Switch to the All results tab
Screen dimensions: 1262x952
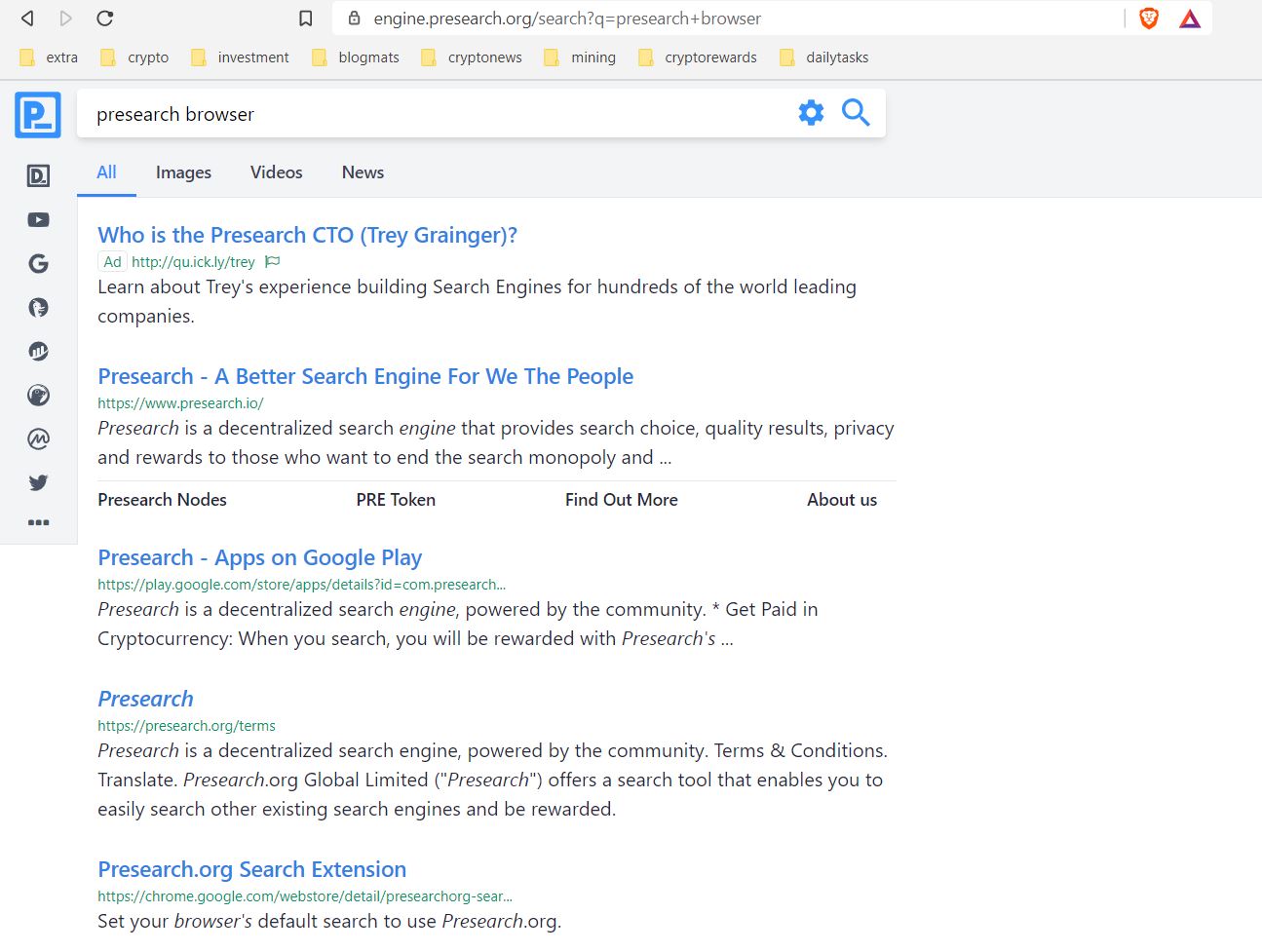point(106,172)
